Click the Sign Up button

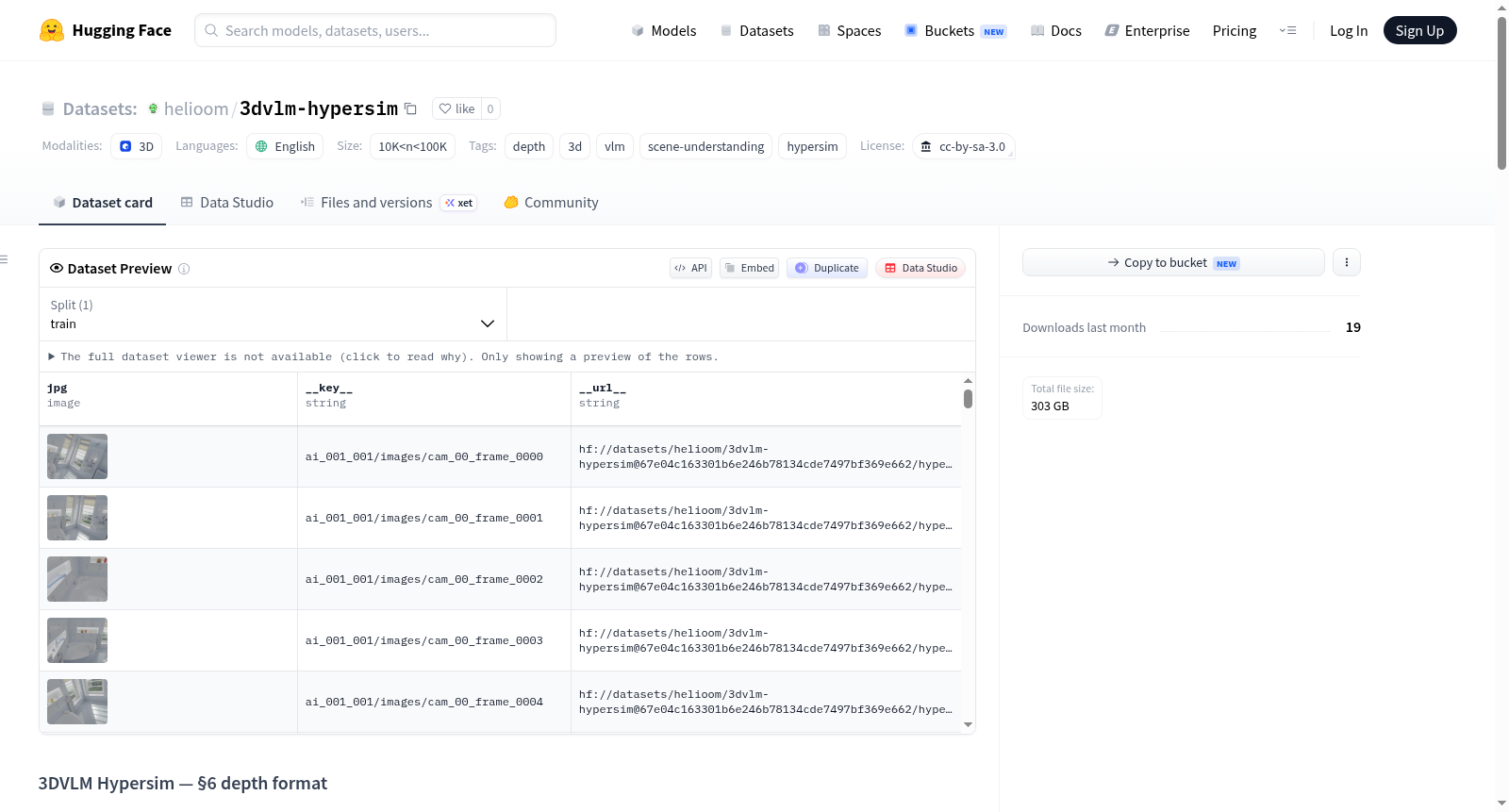click(1419, 30)
